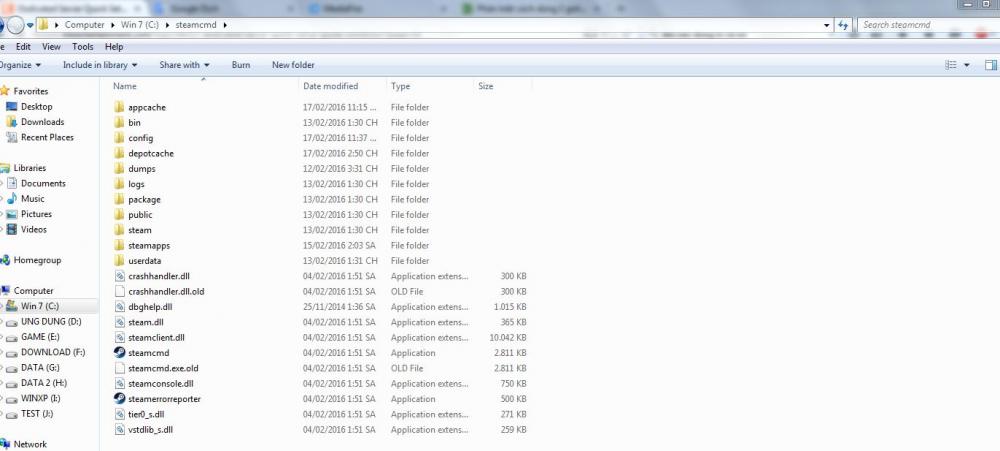The width and height of the screenshot is (1000, 451).
Task: Select the steamconsole.dll file name
Action: (161, 384)
